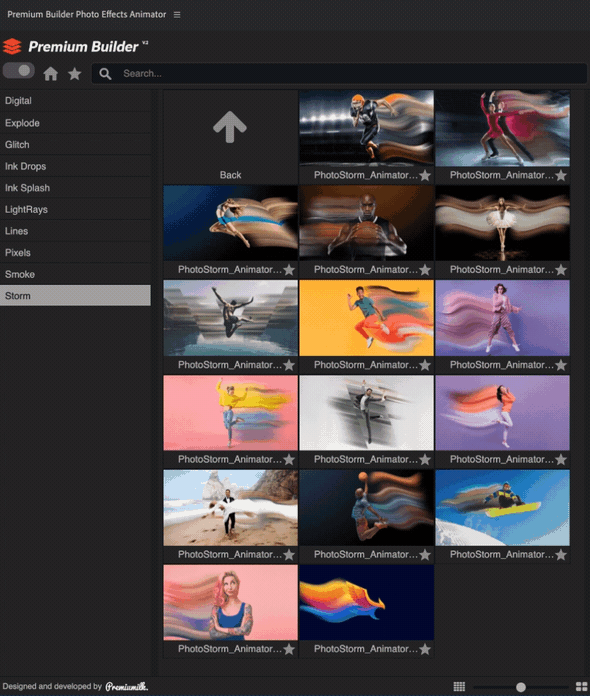Show favorites with the toolbar star icon
Image resolution: width=590 pixels, height=696 pixels.
click(x=75, y=73)
